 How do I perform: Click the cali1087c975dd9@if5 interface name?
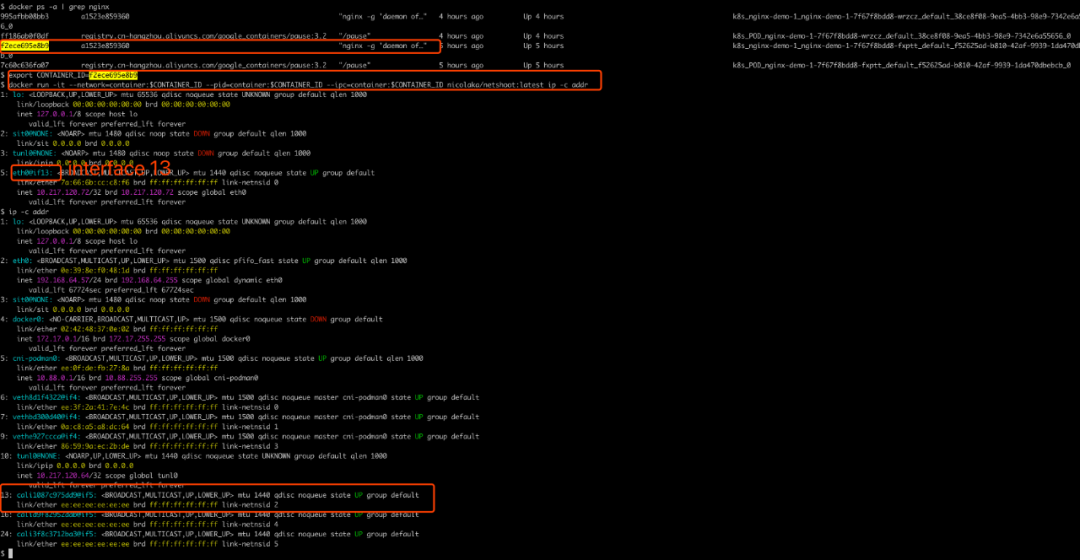(x=56, y=495)
